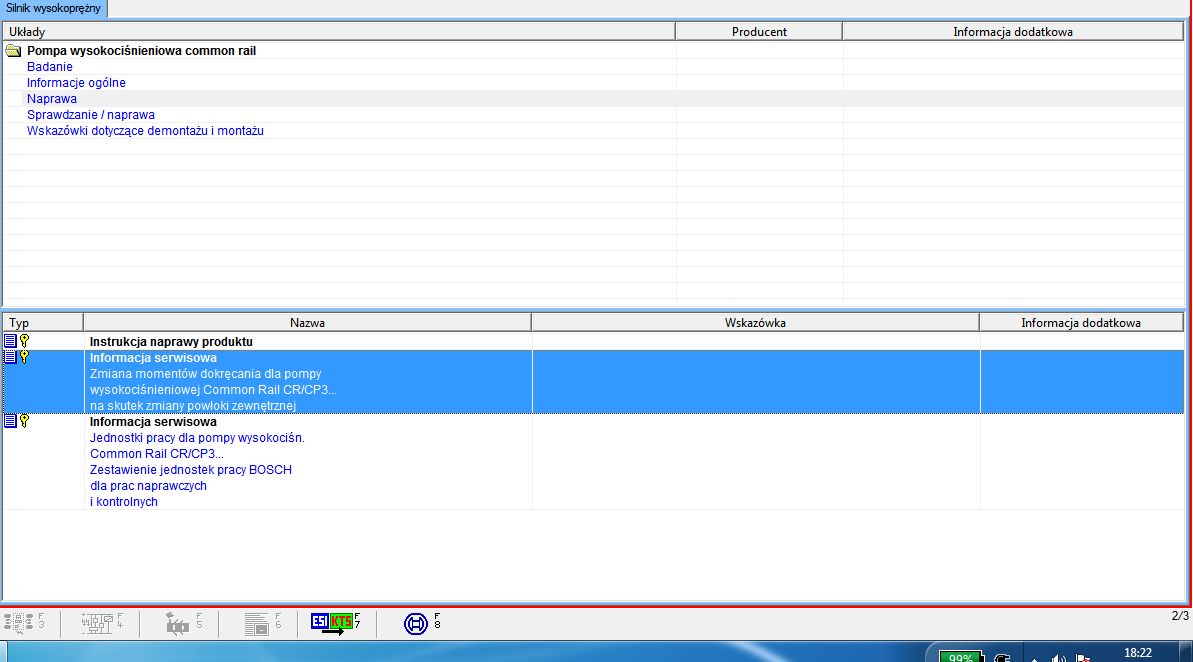1193x662 pixels.
Task: Open the Silnik wysokoprężny tab
Action: pos(53,8)
